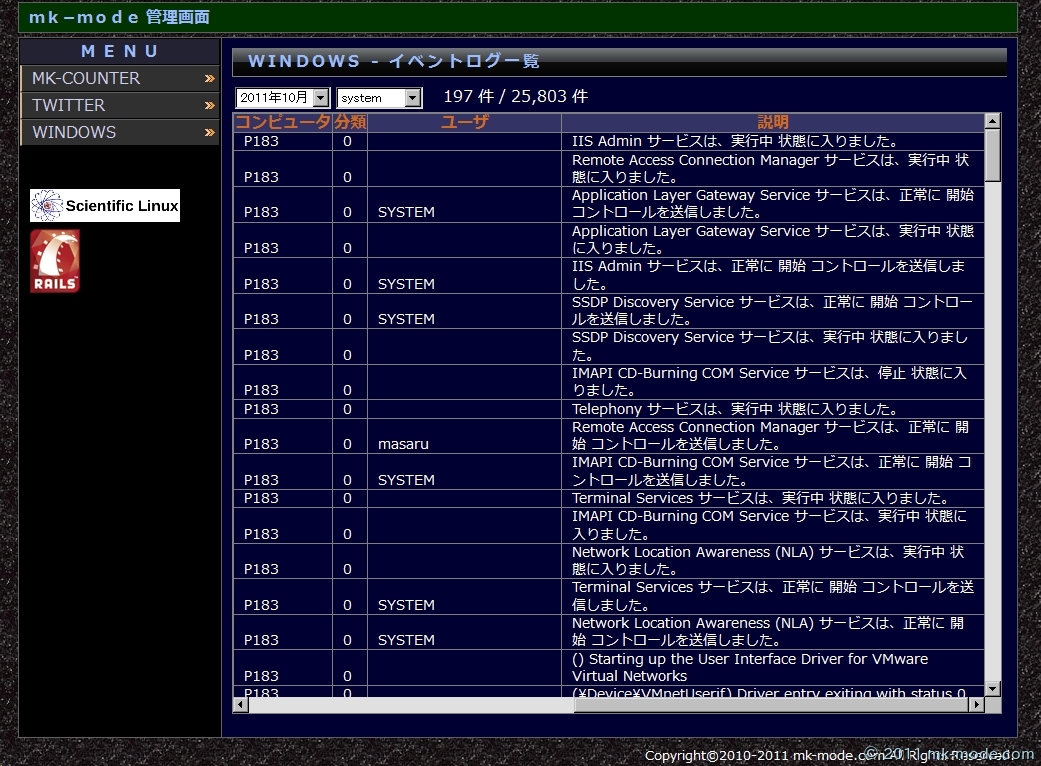Open the TWITTER menu item
Screen dimensions: 1041x766
coord(68,105)
